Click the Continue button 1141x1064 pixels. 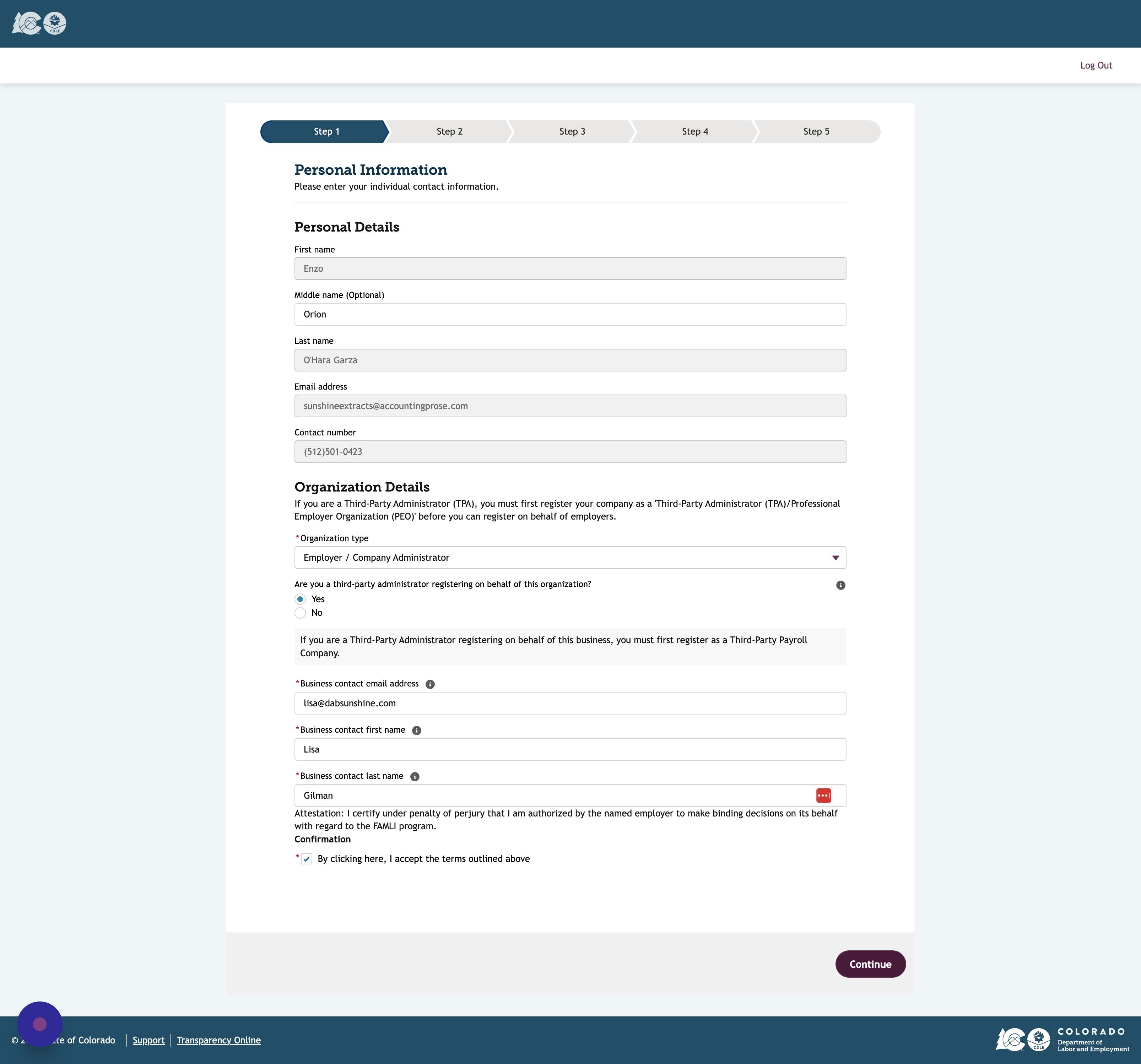[x=870, y=963]
